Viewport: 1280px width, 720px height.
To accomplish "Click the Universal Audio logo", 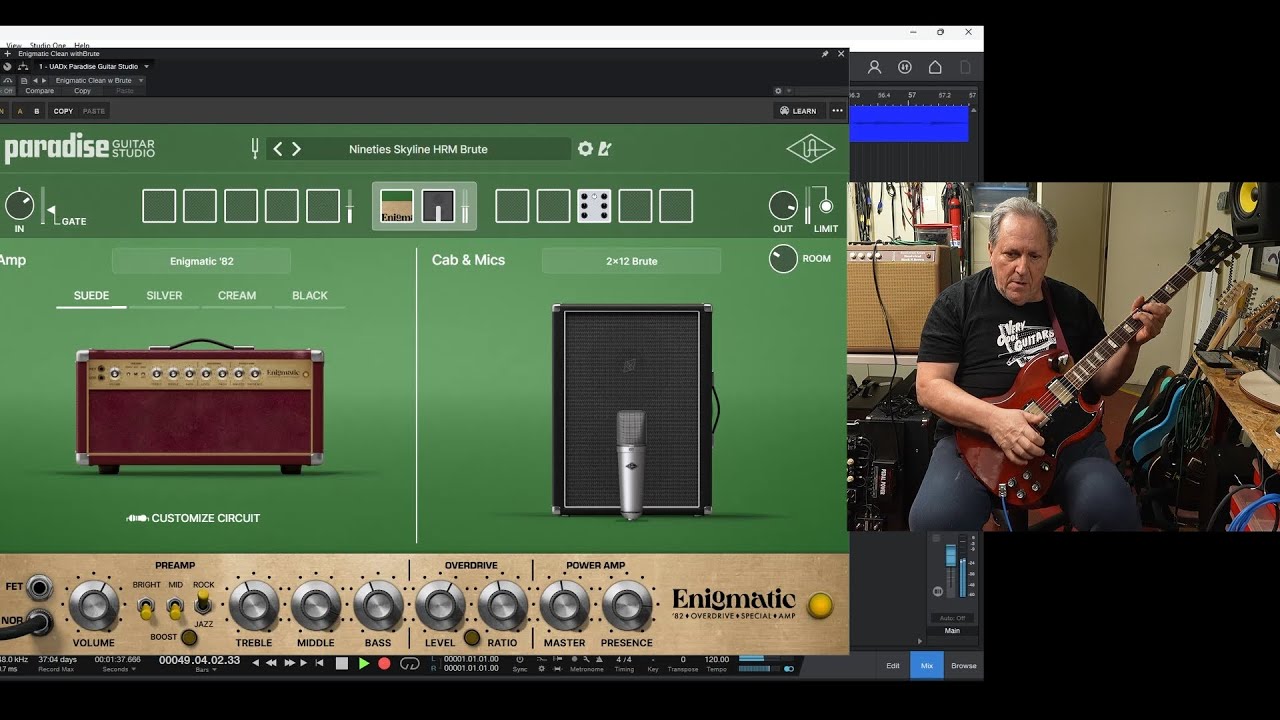I will [x=810, y=149].
